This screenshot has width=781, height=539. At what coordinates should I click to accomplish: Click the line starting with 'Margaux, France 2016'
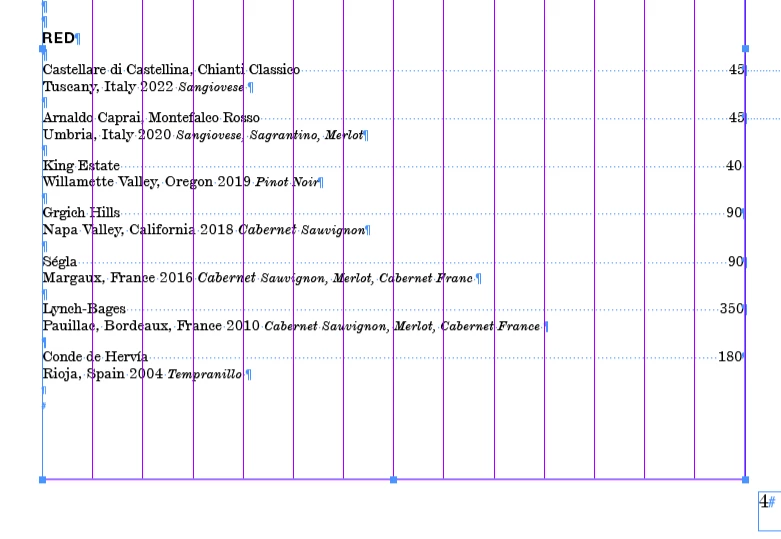[x=258, y=278]
